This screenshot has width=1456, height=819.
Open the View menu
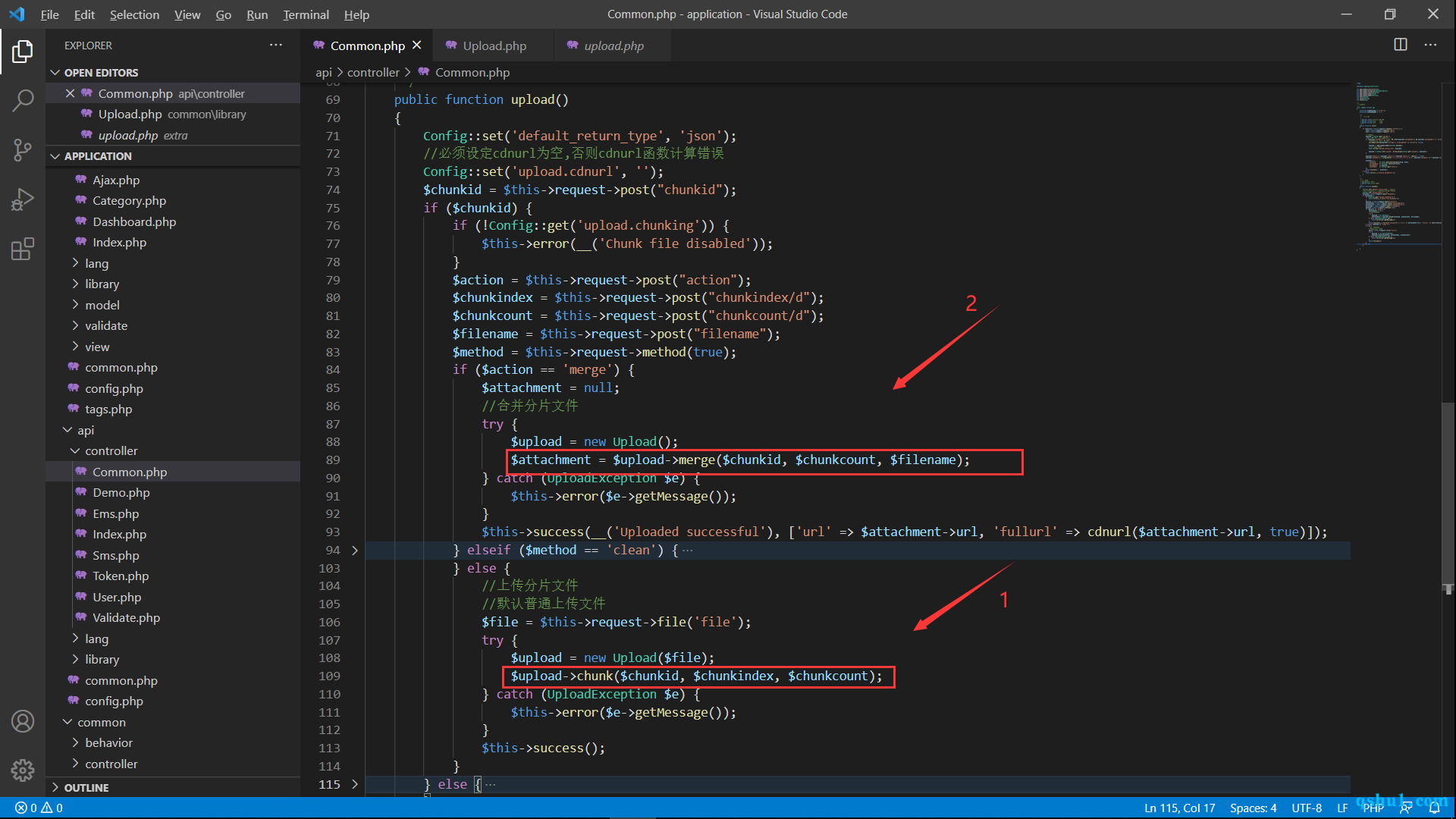pos(187,14)
